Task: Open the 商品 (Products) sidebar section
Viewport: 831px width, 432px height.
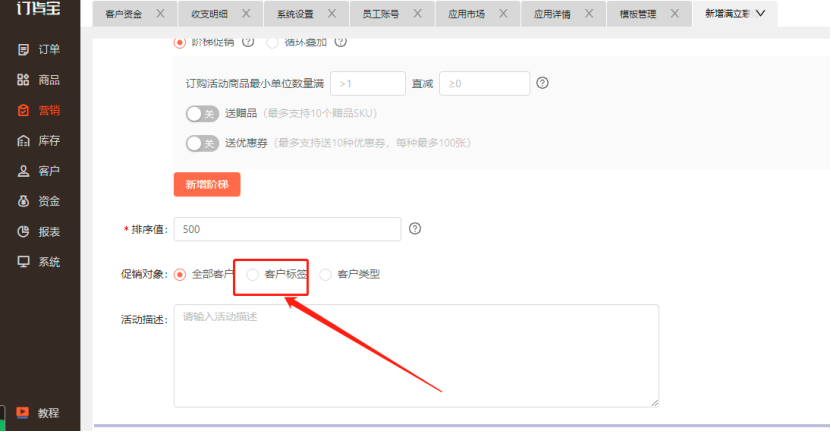Action: 38,80
